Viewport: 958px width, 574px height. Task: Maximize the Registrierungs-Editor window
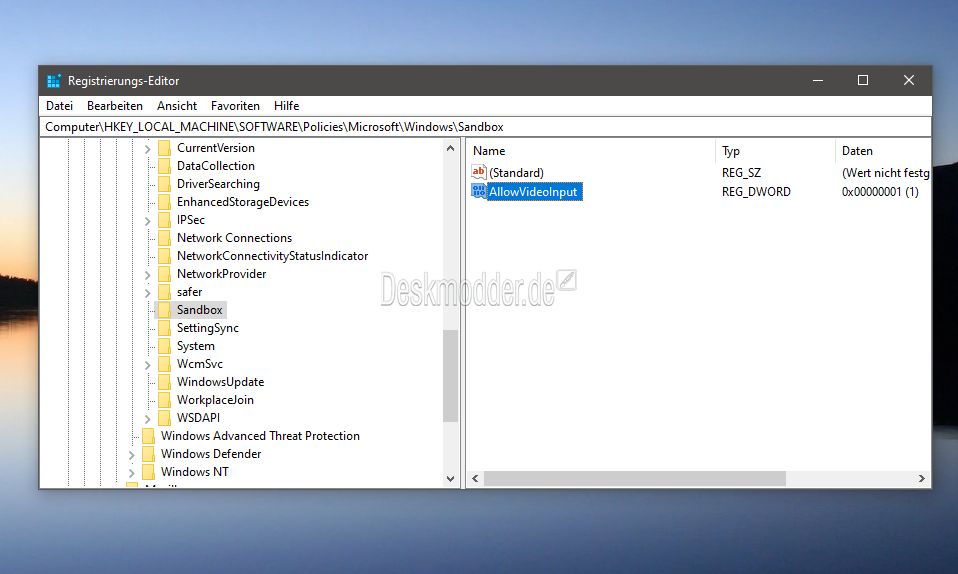(x=863, y=81)
